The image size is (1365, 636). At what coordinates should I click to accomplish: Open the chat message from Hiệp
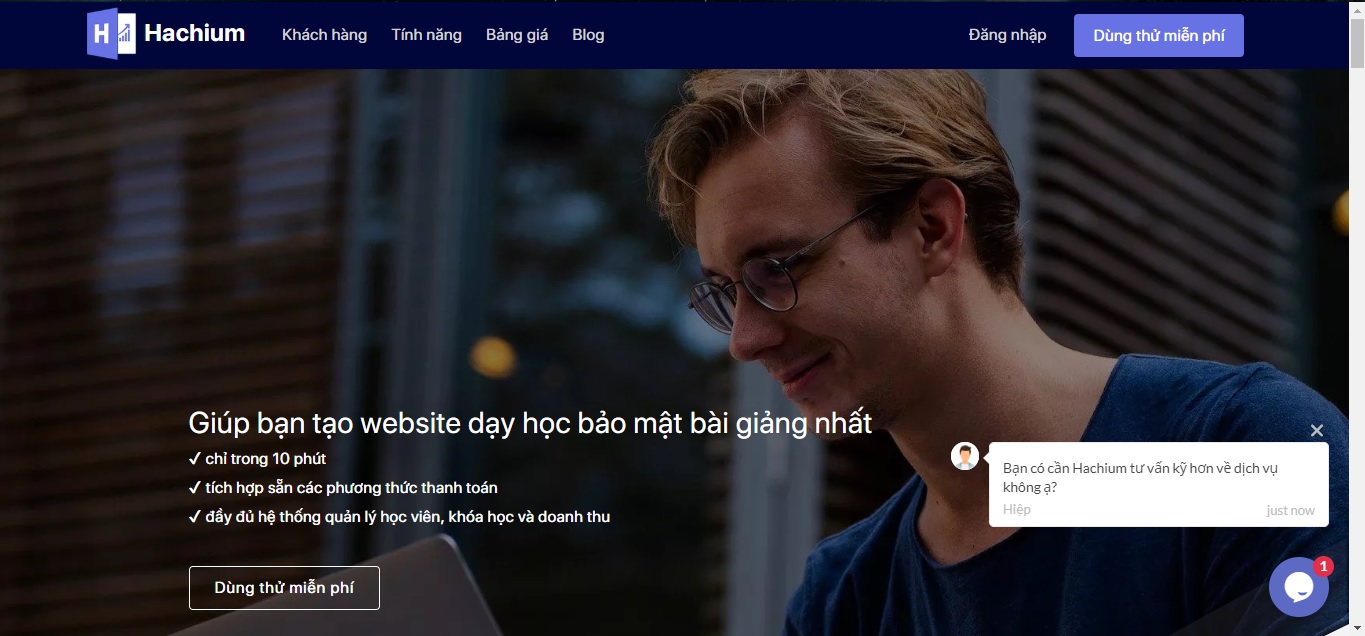[1159, 485]
